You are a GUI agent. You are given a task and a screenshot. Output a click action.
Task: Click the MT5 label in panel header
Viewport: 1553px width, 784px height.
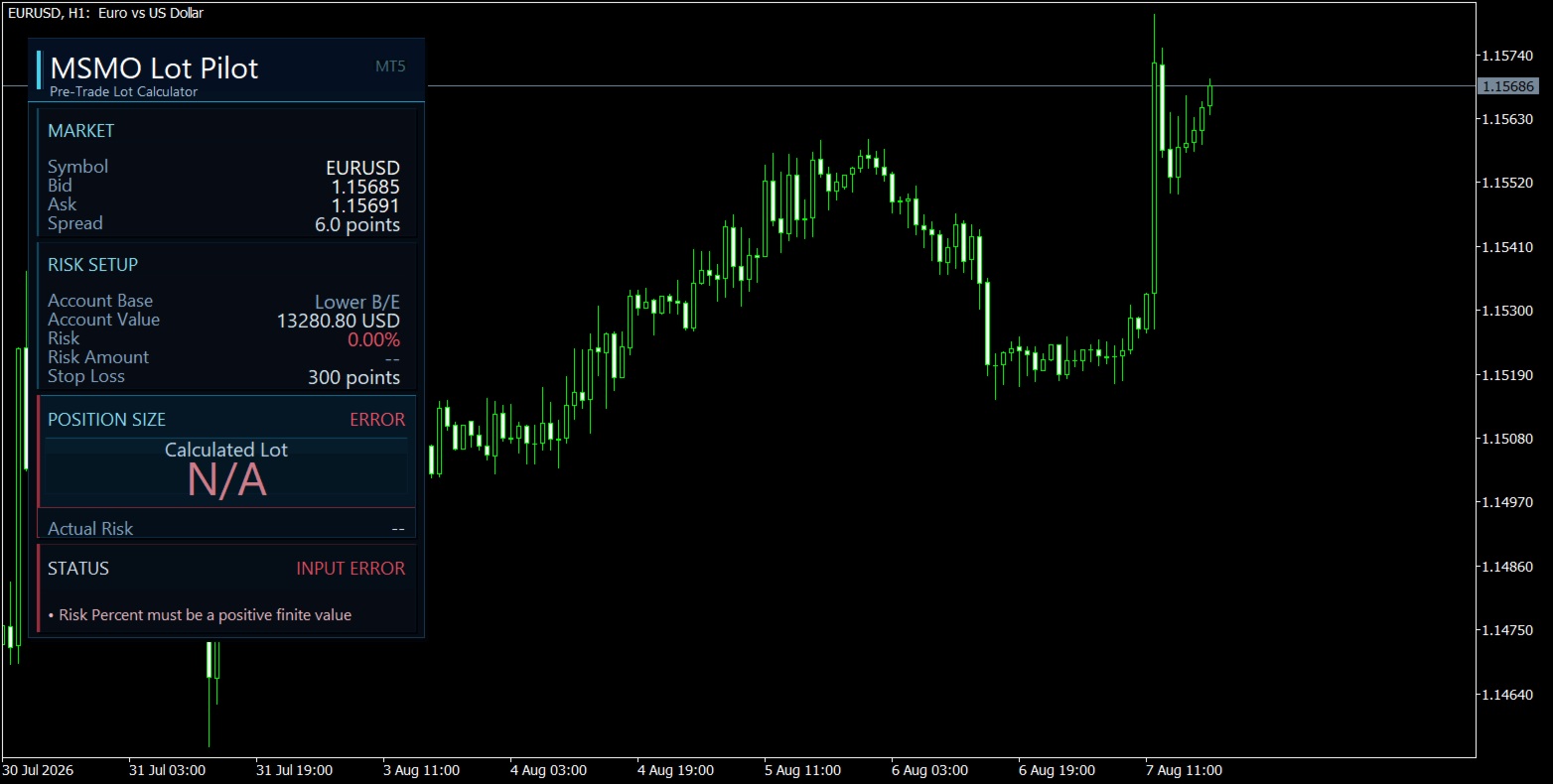[x=390, y=66]
